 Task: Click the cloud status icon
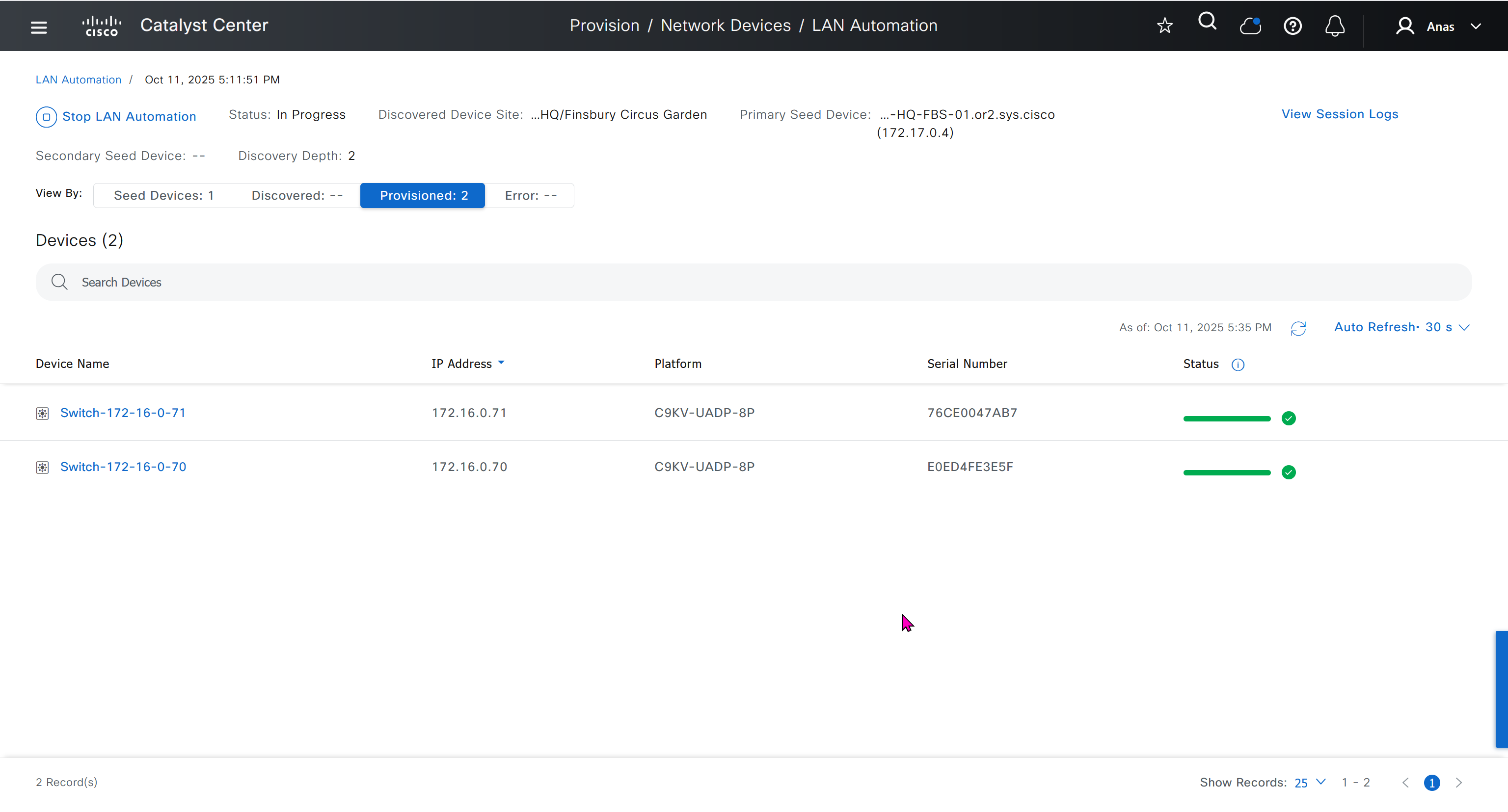pos(1250,26)
